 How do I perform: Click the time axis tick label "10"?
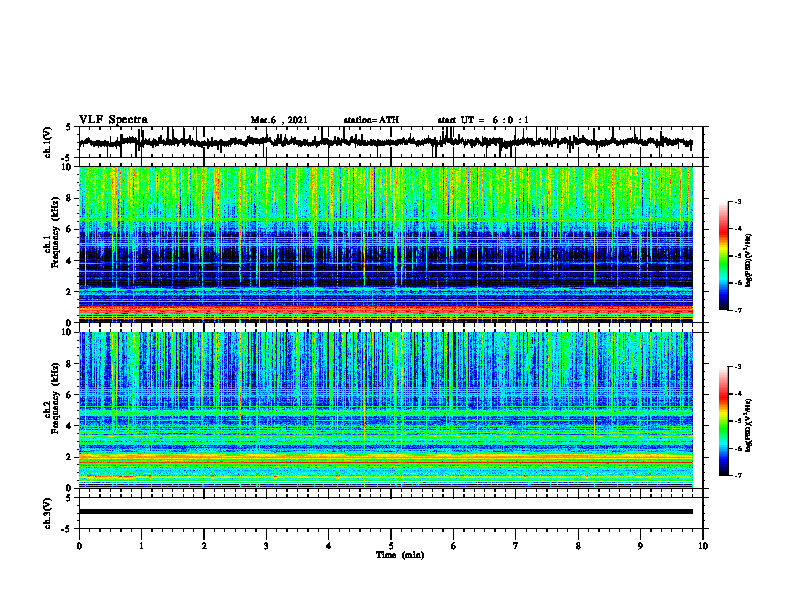(x=703, y=546)
